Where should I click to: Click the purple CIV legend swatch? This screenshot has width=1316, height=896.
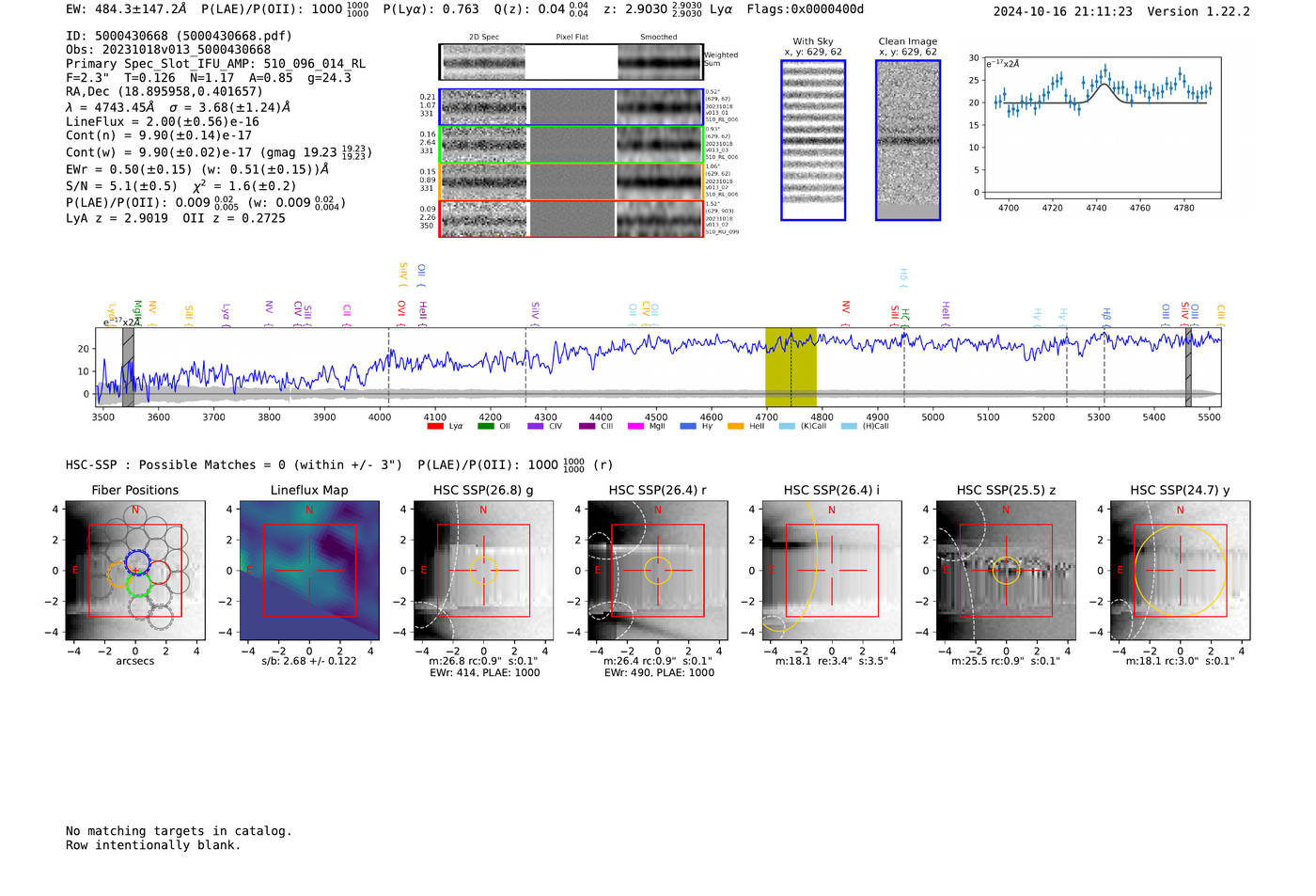pos(536,426)
